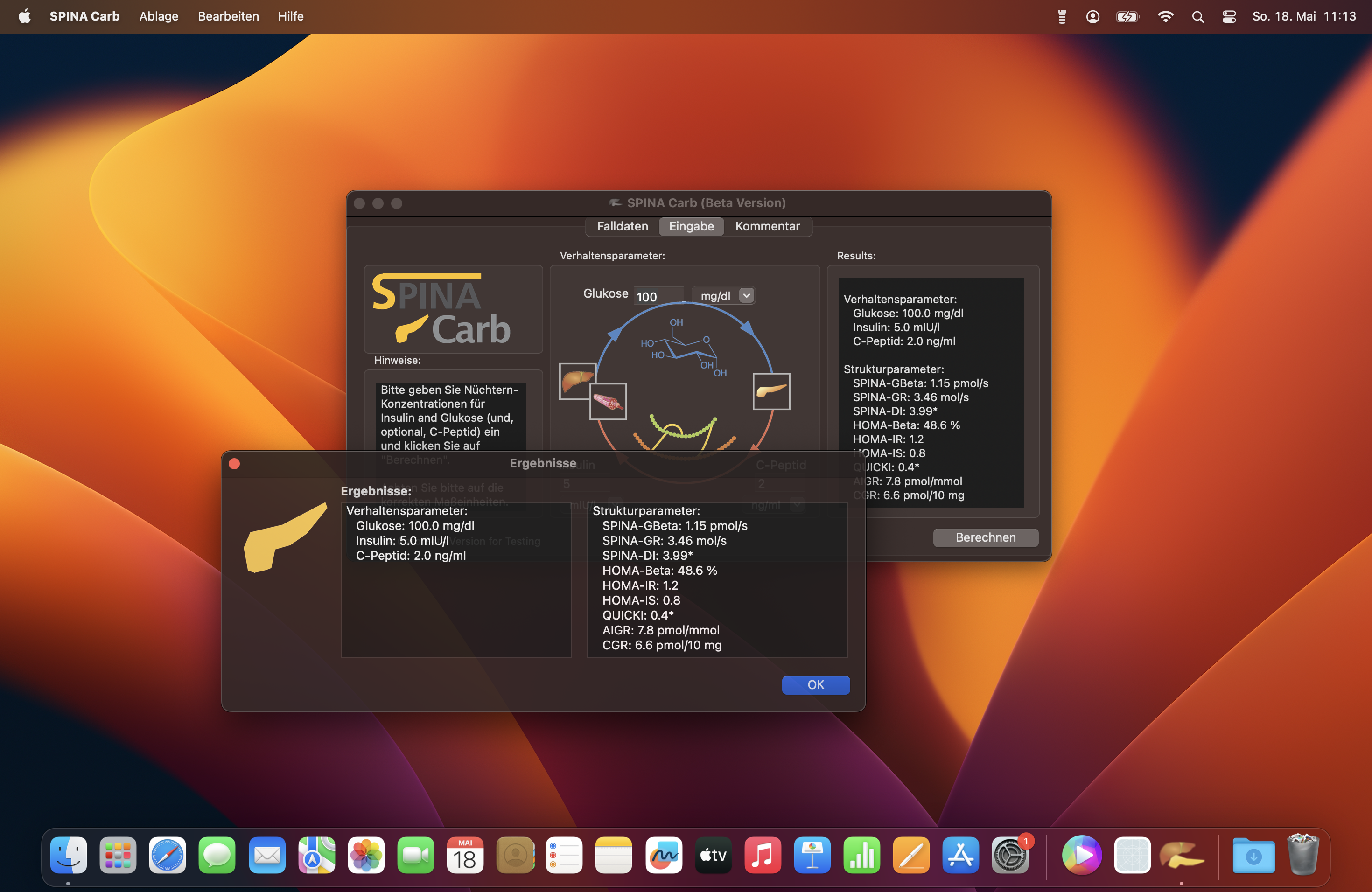Select the Eingabe tab
Viewport: 1372px width, 892px height.
(691, 226)
